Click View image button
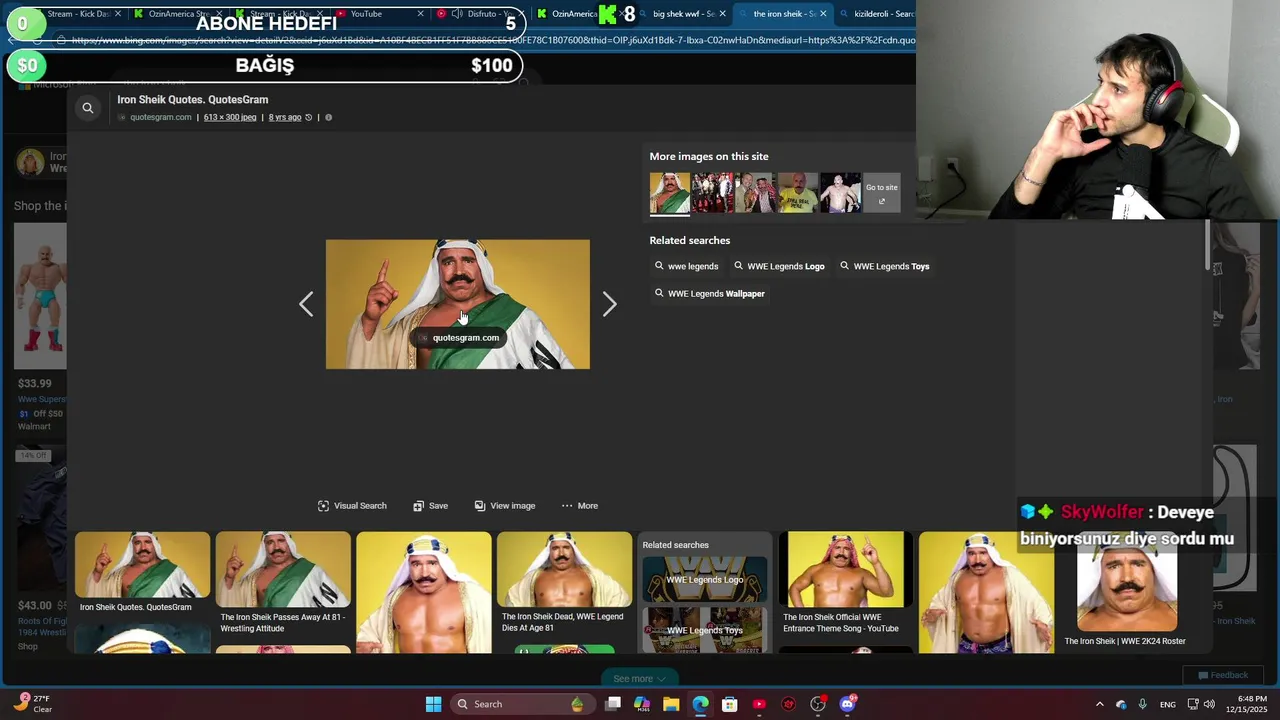This screenshot has width=1280, height=720. pos(505,506)
